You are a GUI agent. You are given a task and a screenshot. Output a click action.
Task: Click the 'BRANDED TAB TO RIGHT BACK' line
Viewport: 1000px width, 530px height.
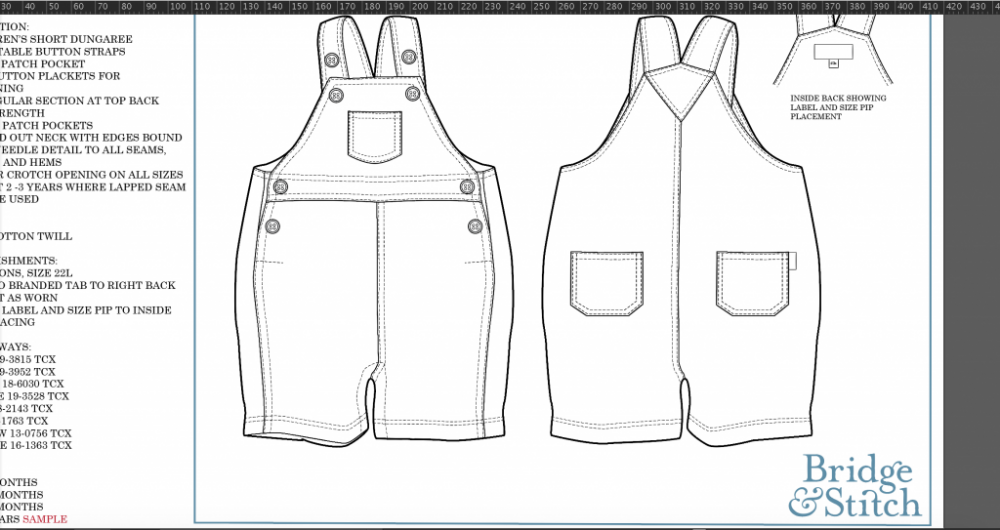click(87, 285)
